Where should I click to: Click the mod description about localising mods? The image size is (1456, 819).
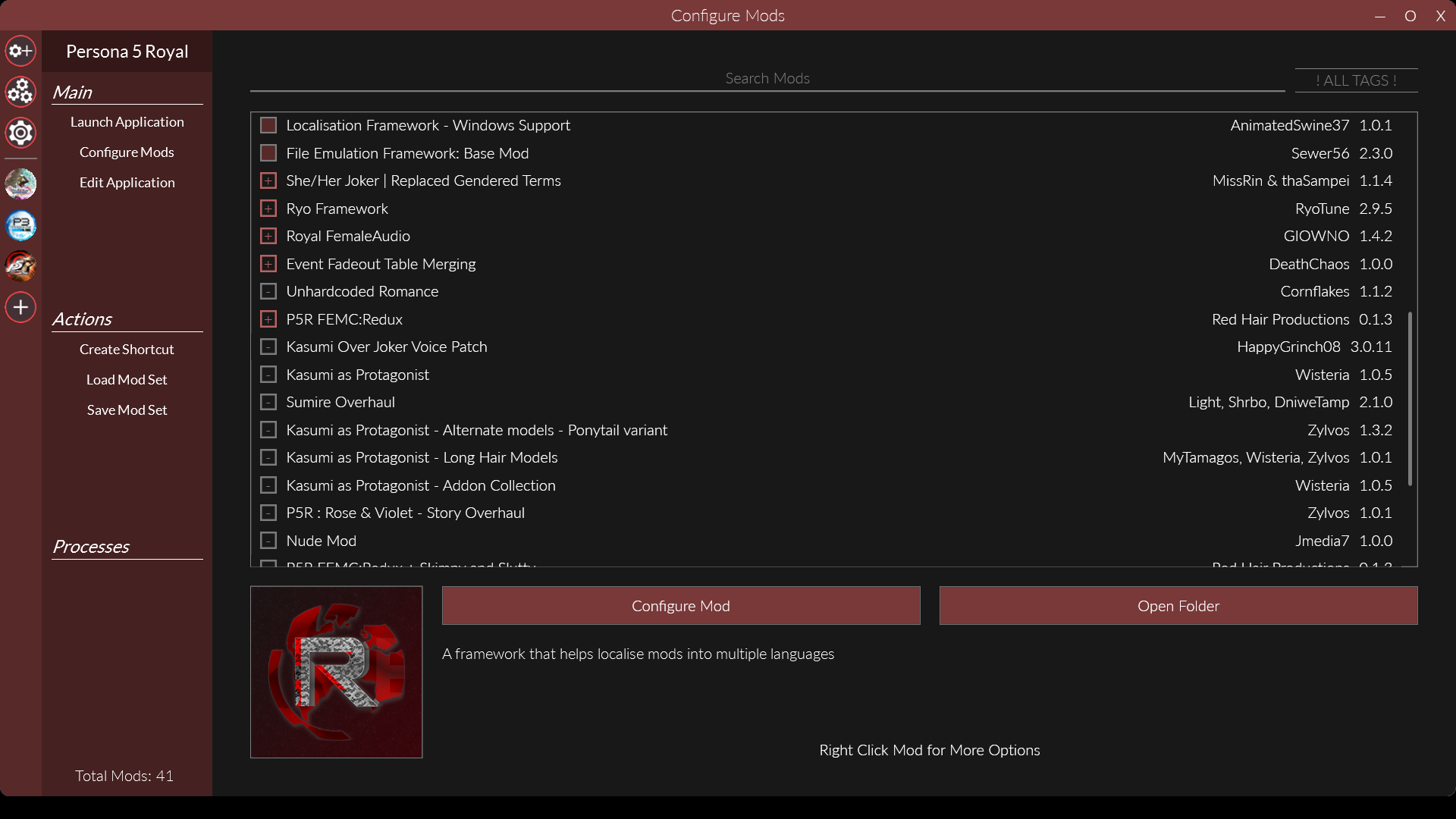[639, 654]
